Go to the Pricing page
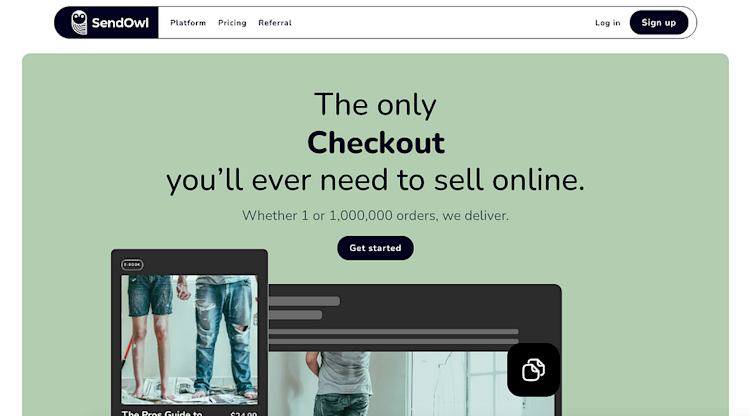The width and height of the screenshot is (750, 416). [232, 22]
